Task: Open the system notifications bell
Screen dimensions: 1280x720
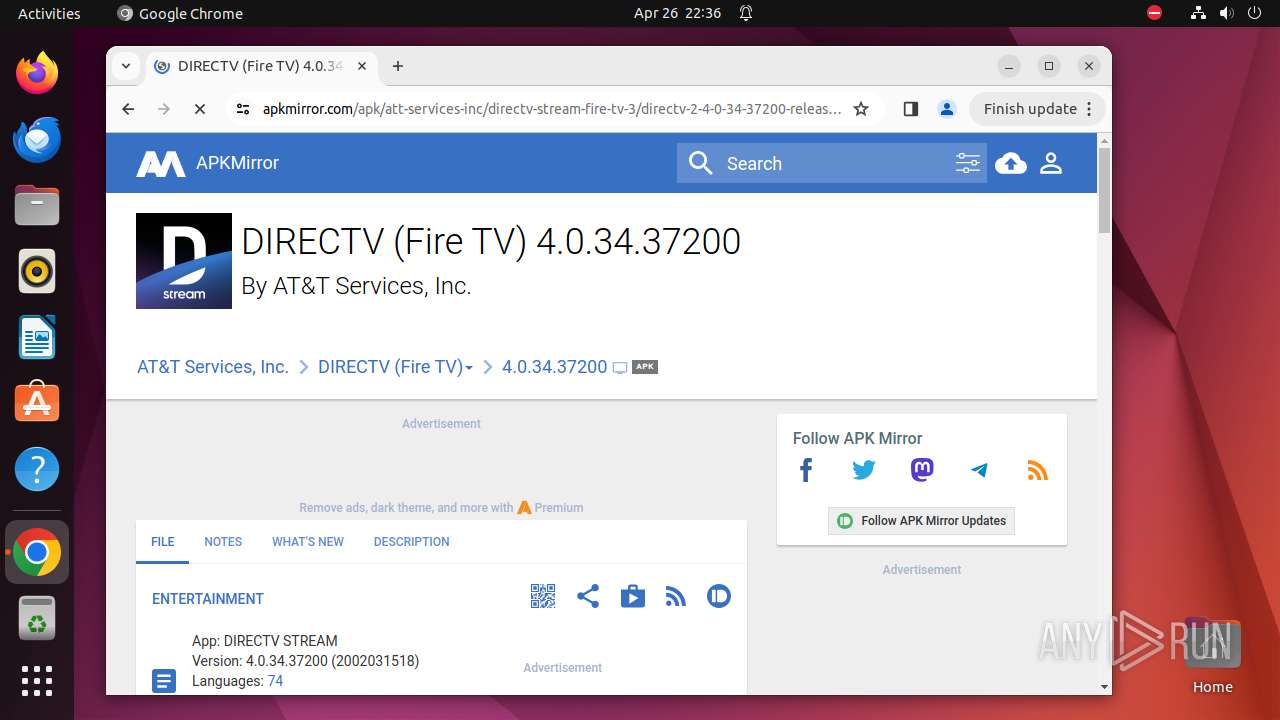Action: (x=746, y=13)
